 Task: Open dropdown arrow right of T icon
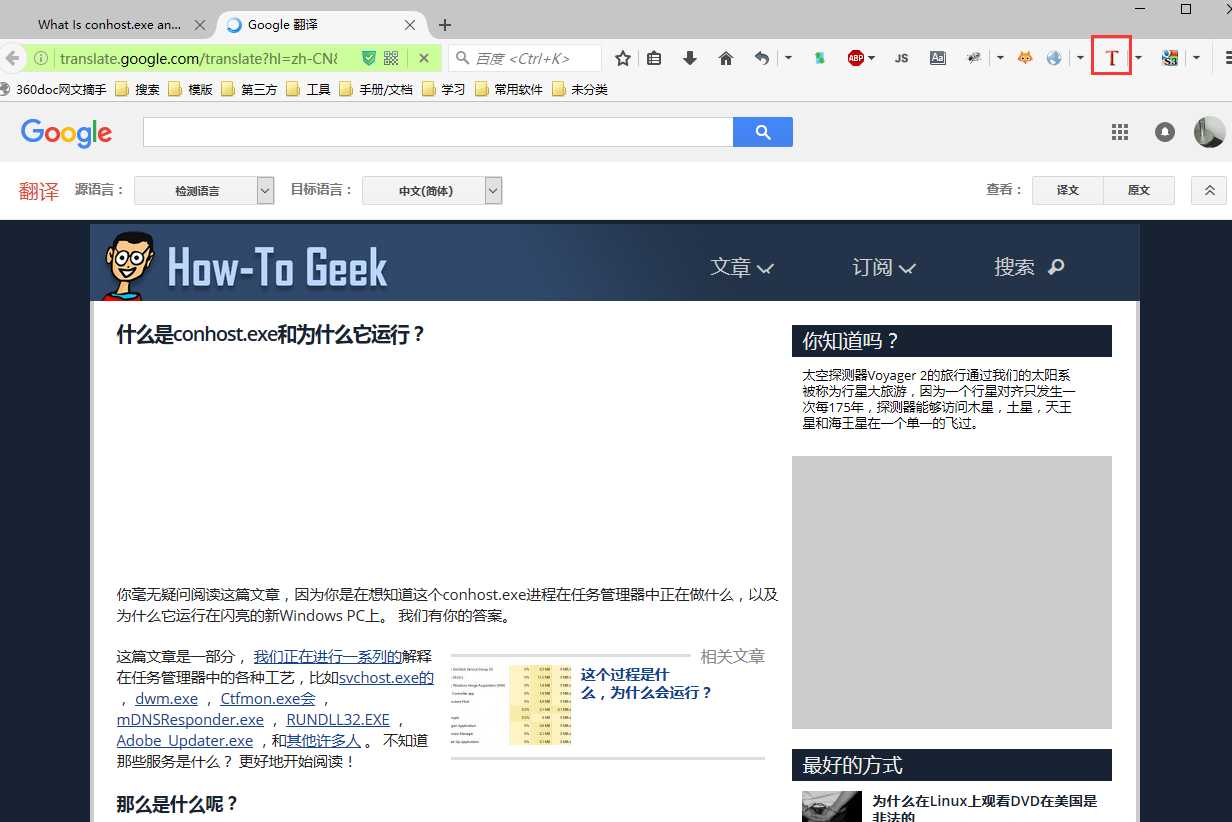point(1138,58)
